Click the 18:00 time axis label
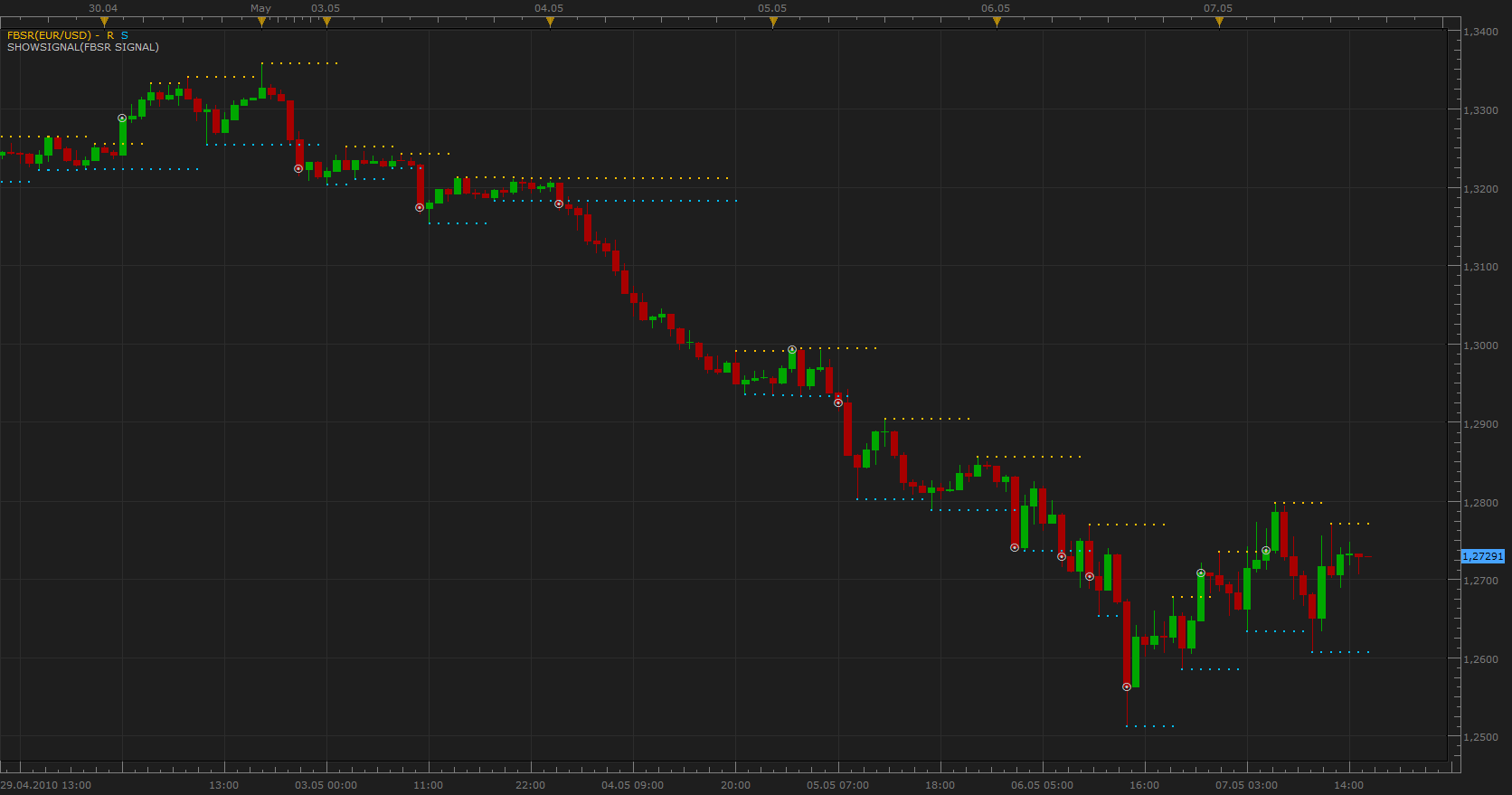Screen dimensions: 1512x795 (x=940, y=785)
